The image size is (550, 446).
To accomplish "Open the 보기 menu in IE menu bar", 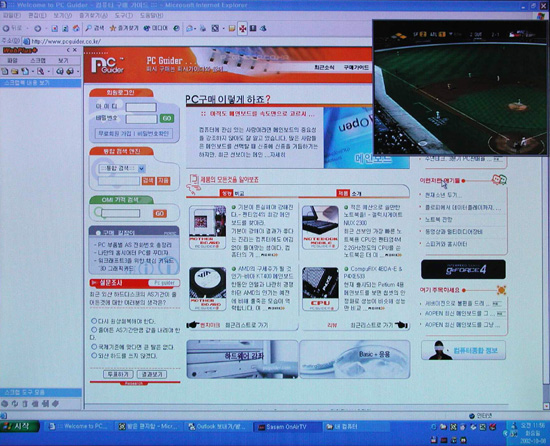I will 63,16.
